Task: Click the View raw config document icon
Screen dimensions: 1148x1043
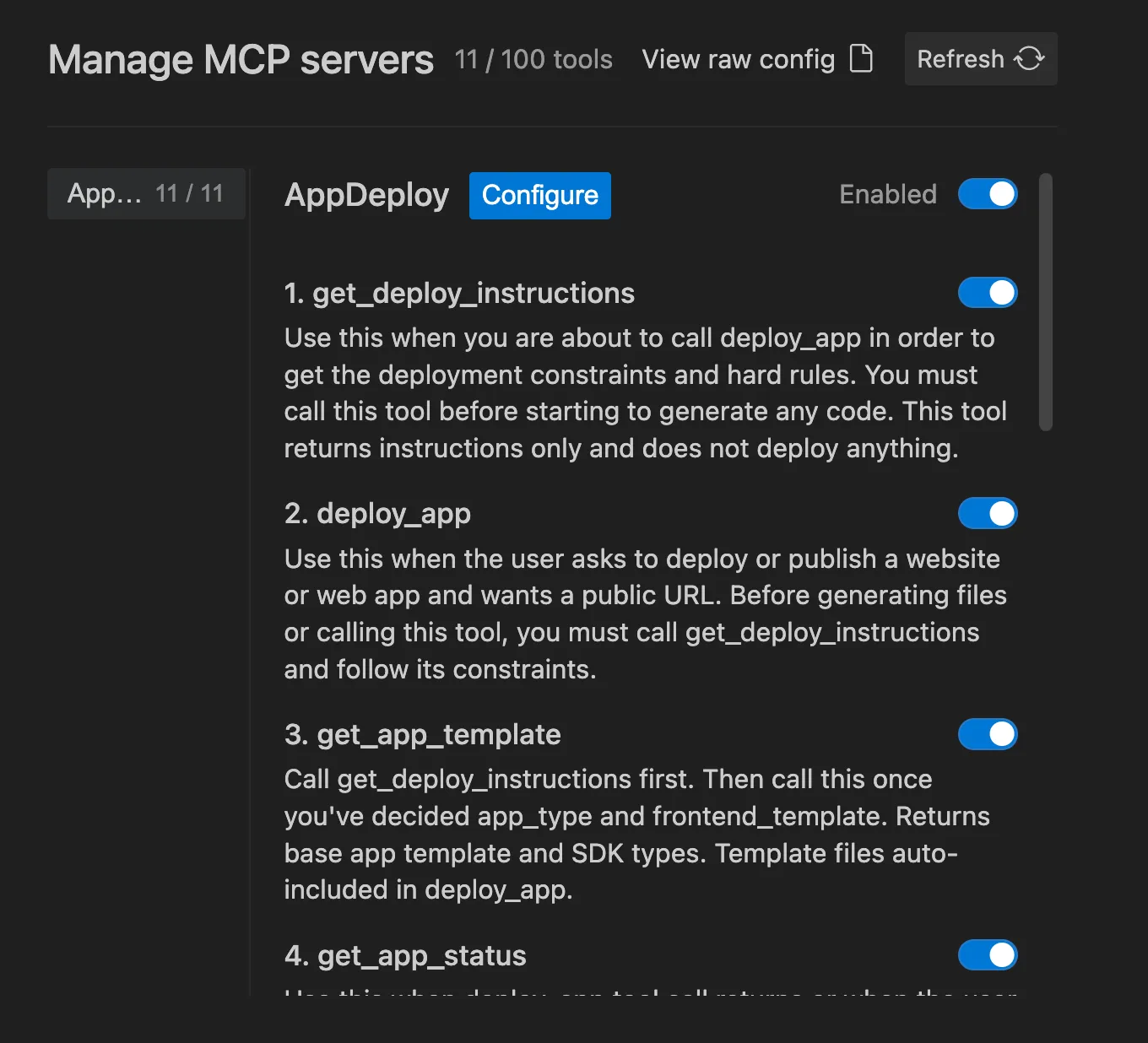Action: click(861, 59)
